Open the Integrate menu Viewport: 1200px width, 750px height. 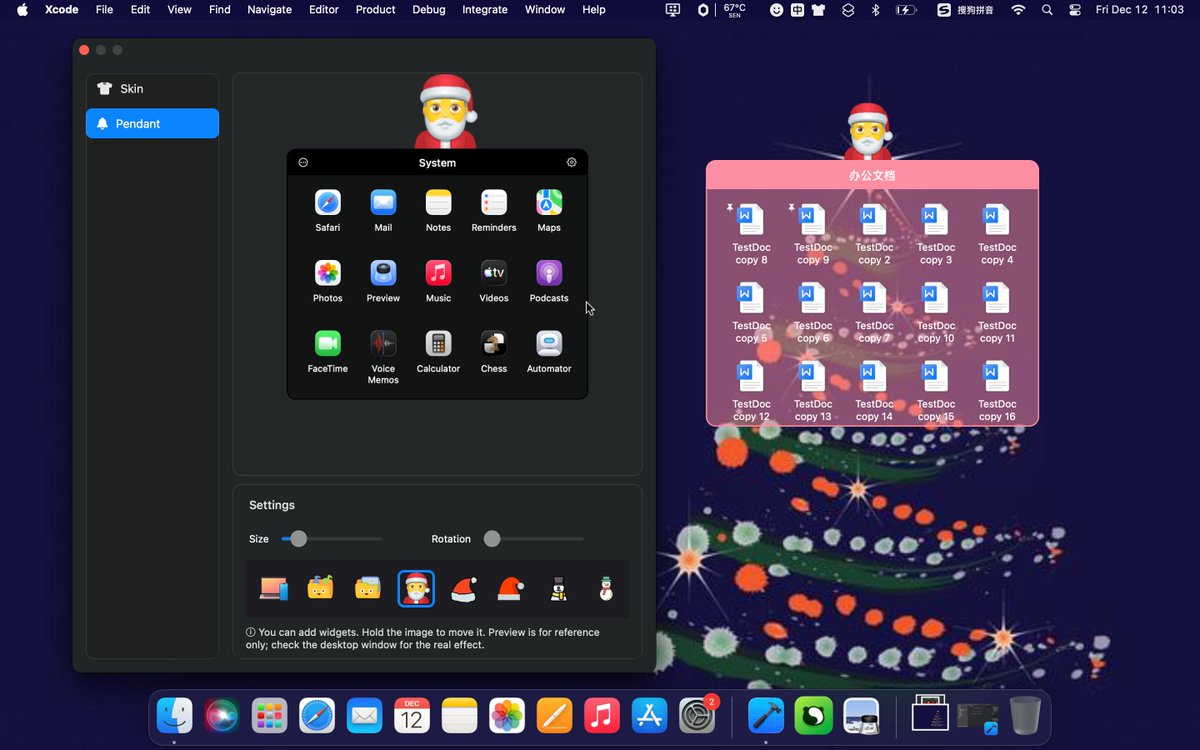tap(485, 9)
